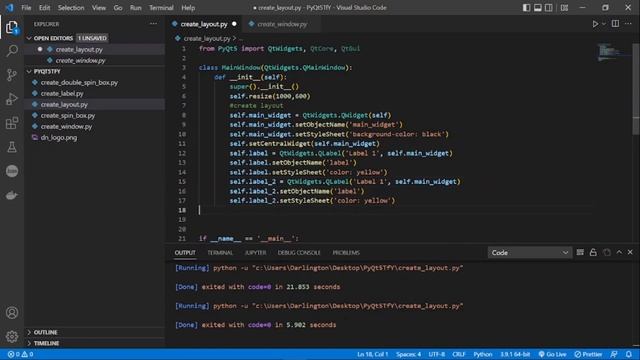Open the run button dropdown arrow
This screenshot has width=640, height=360.
pos(604,24)
